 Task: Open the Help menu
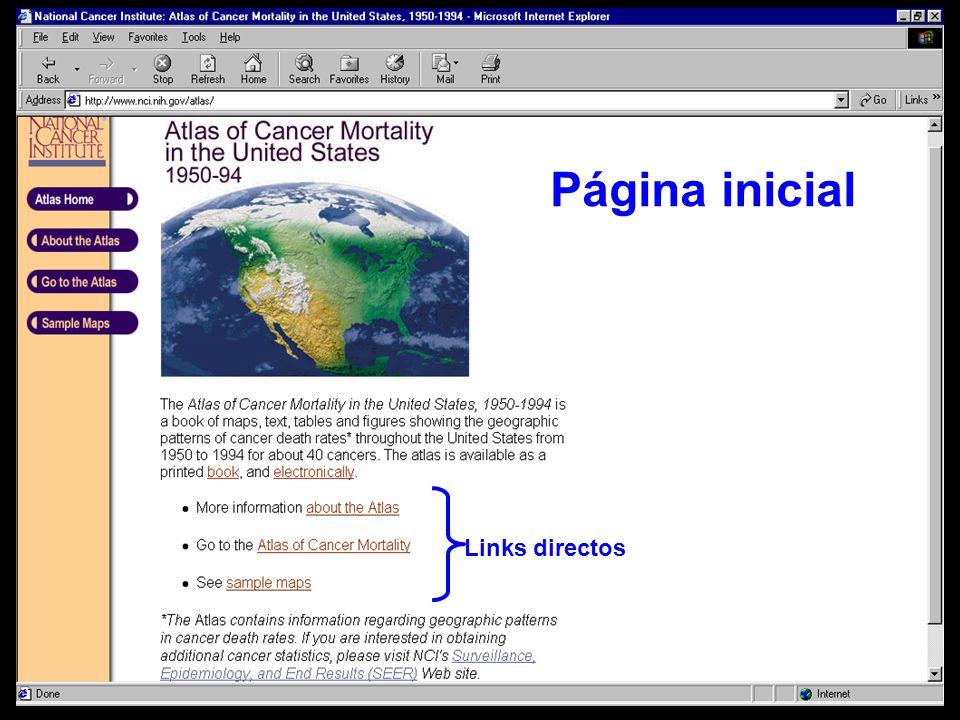point(230,37)
